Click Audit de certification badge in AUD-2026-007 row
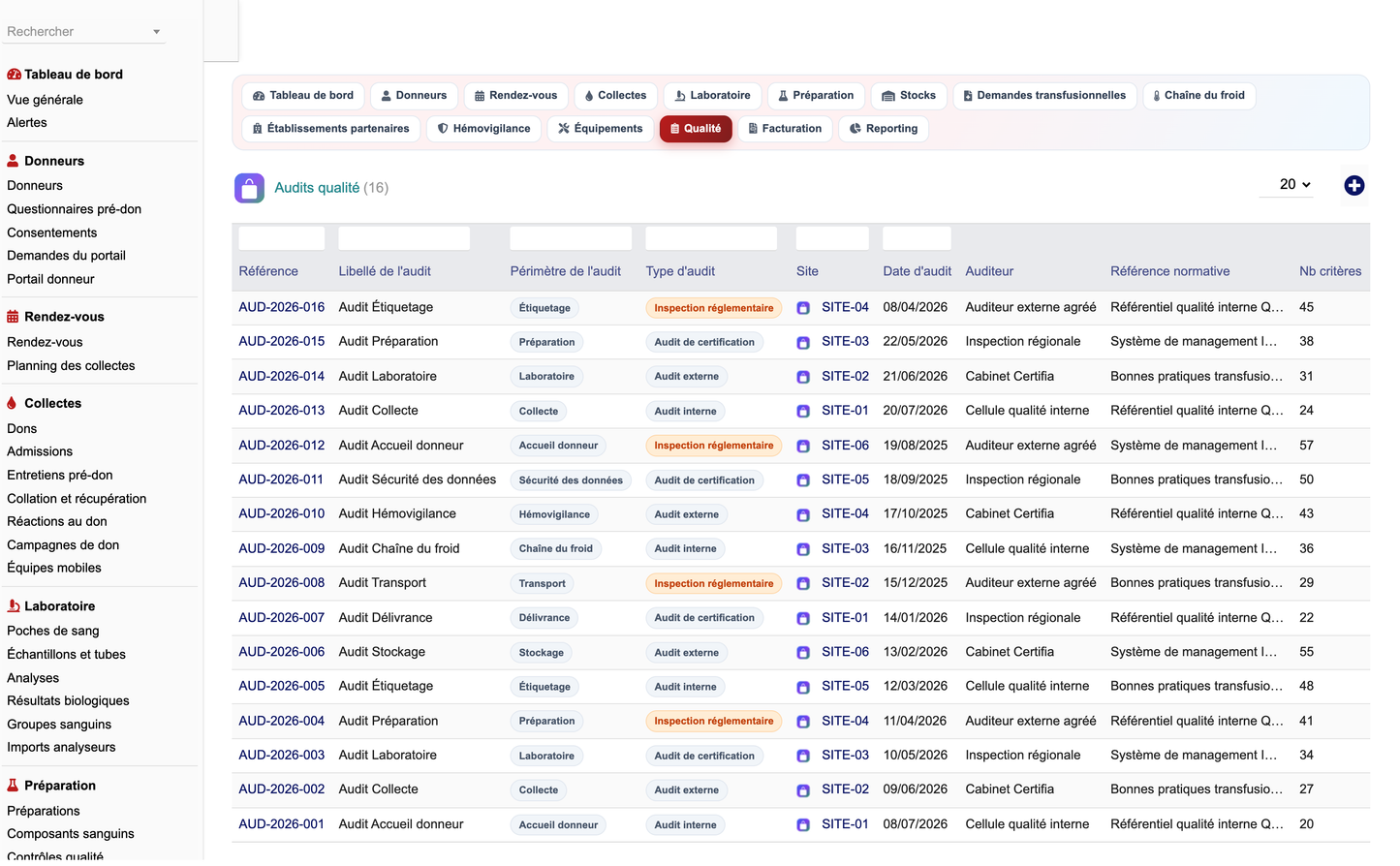1400x866 pixels. pyautogui.click(x=704, y=618)
